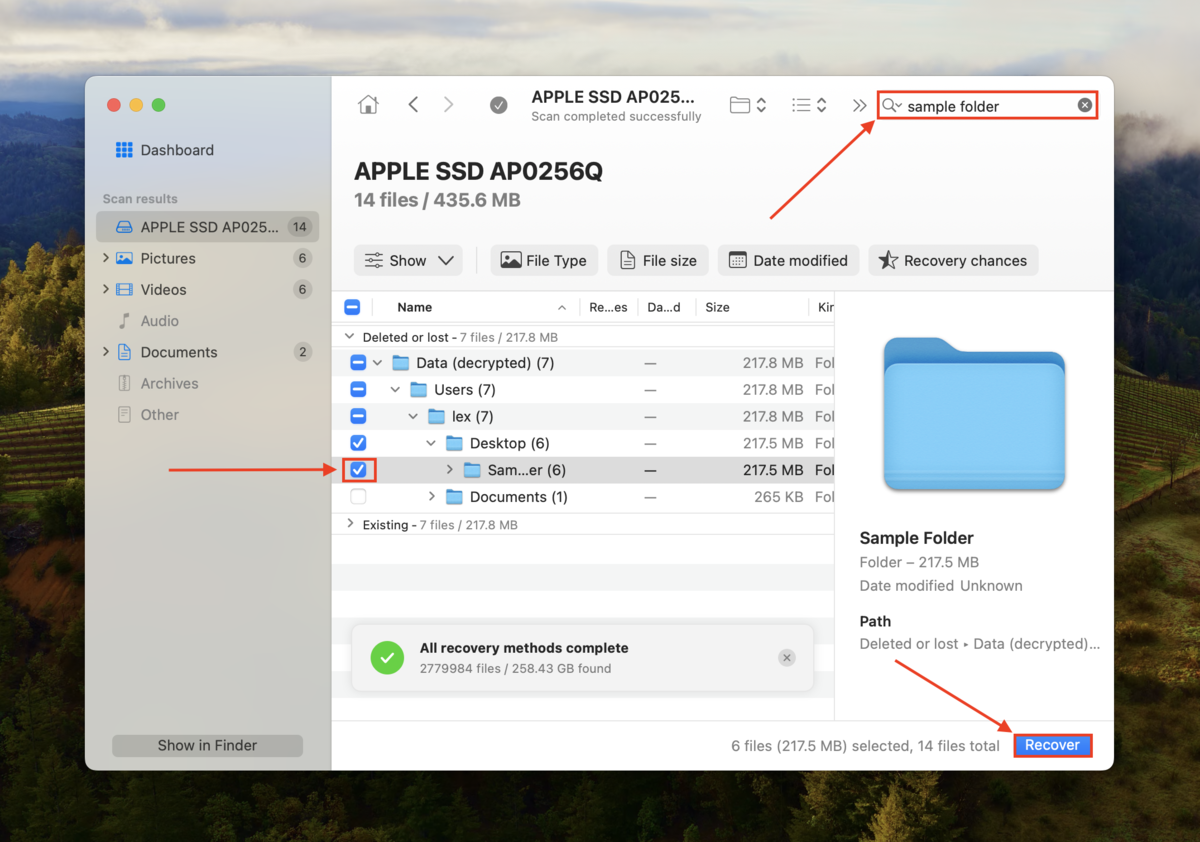Clear the search field text
The image size is (1200, 842).
point(1085,106)
